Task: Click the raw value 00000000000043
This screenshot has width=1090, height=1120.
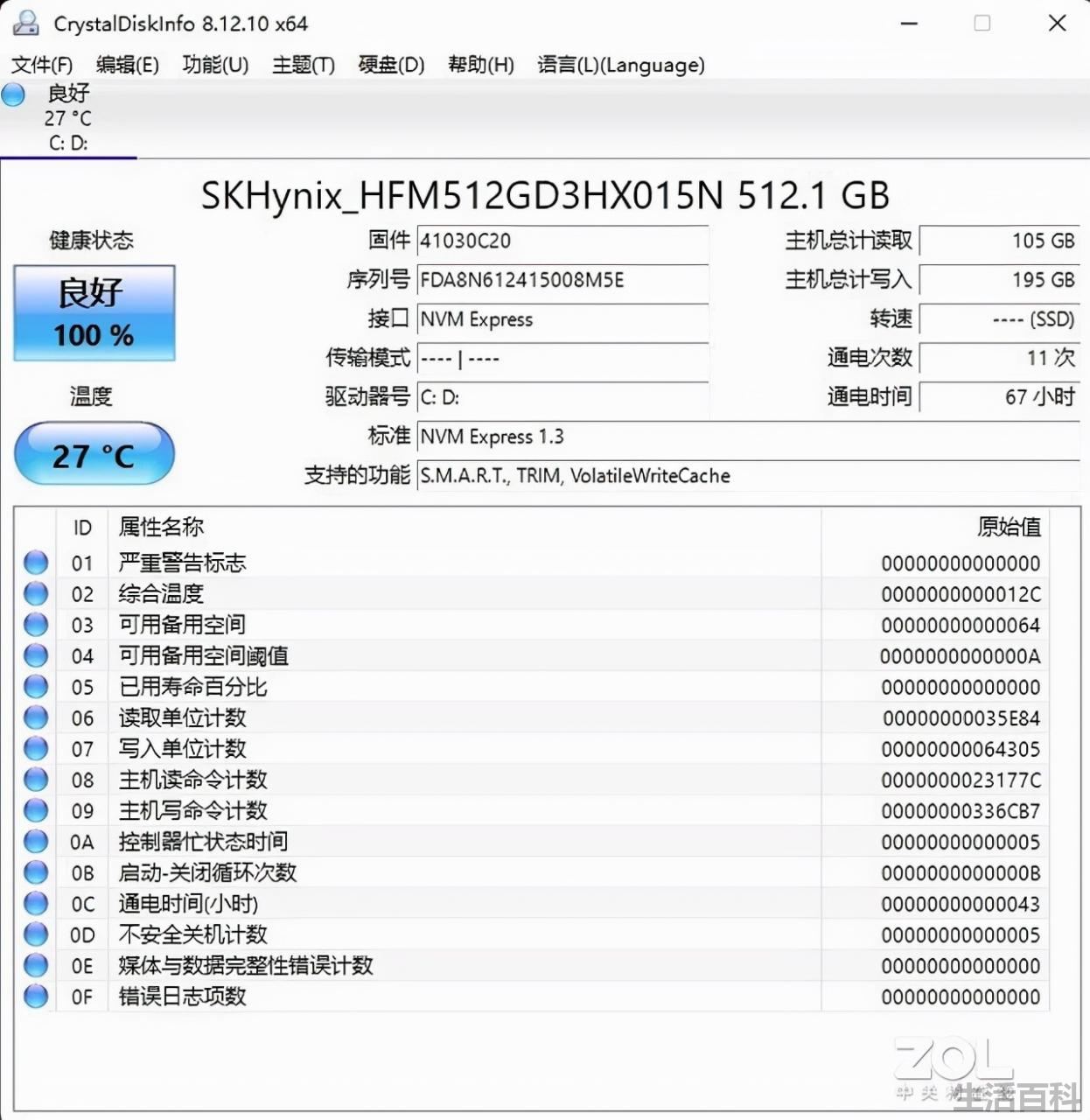Action: (x=961, y=904)
